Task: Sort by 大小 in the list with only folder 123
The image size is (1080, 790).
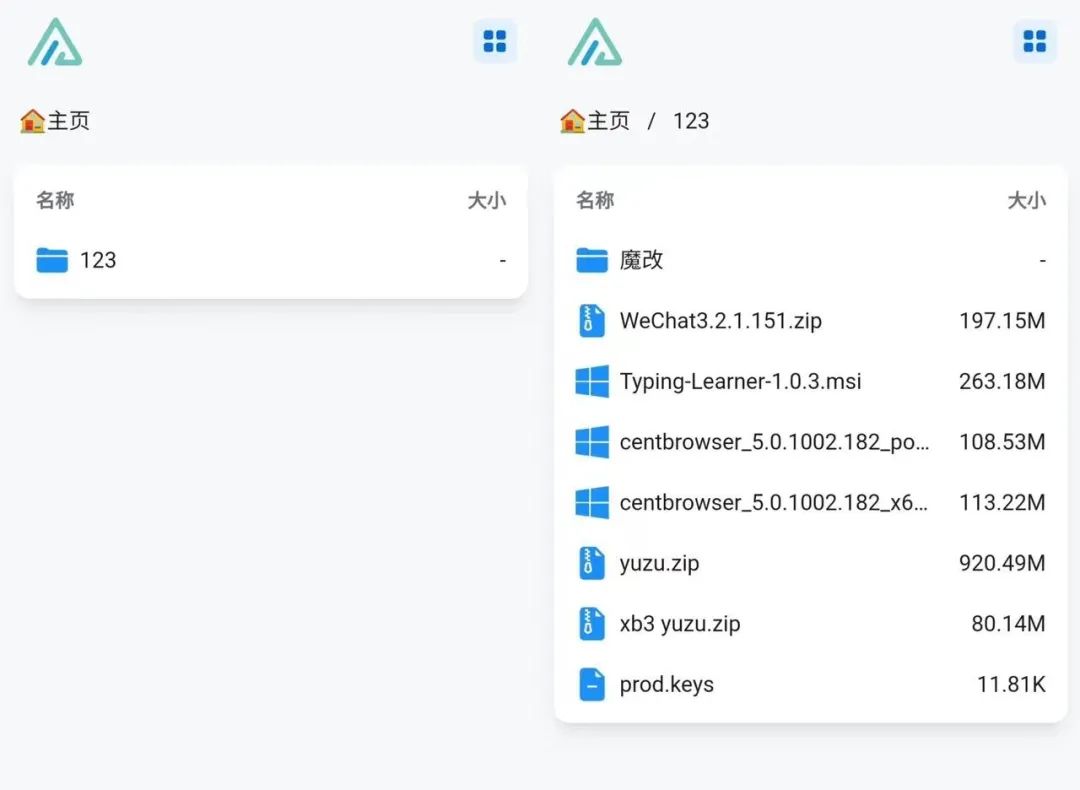Action: coord(487,200)
